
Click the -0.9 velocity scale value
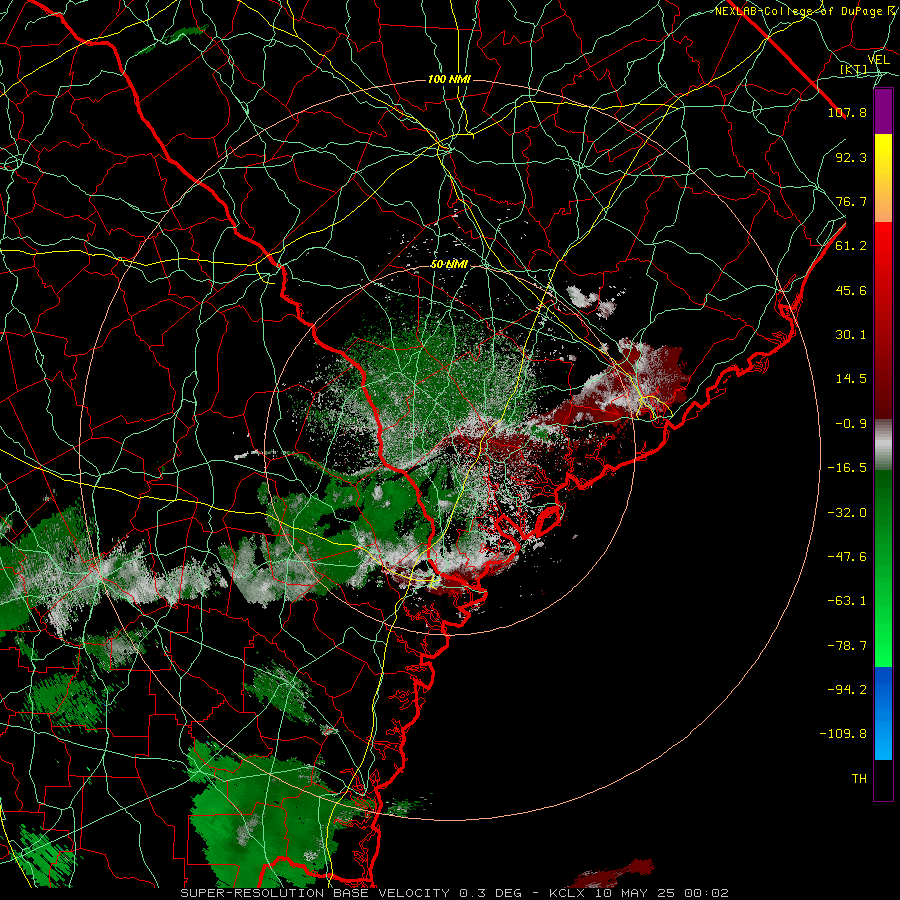pos(851,424)
